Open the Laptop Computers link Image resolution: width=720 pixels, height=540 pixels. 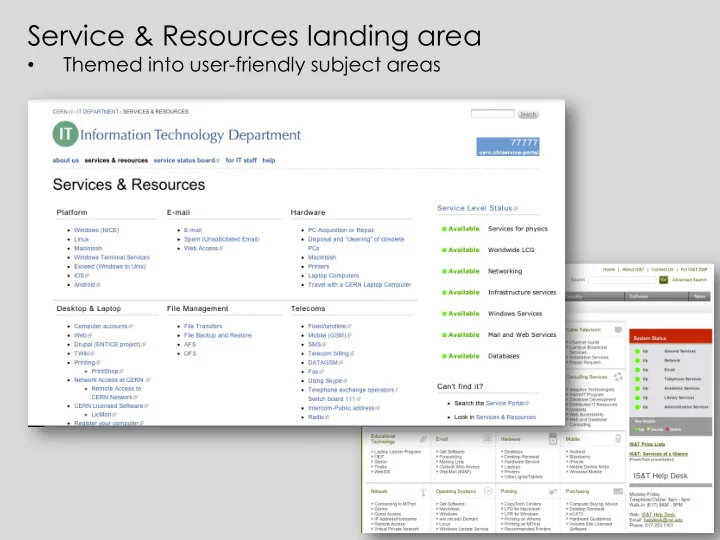(333, 276)
